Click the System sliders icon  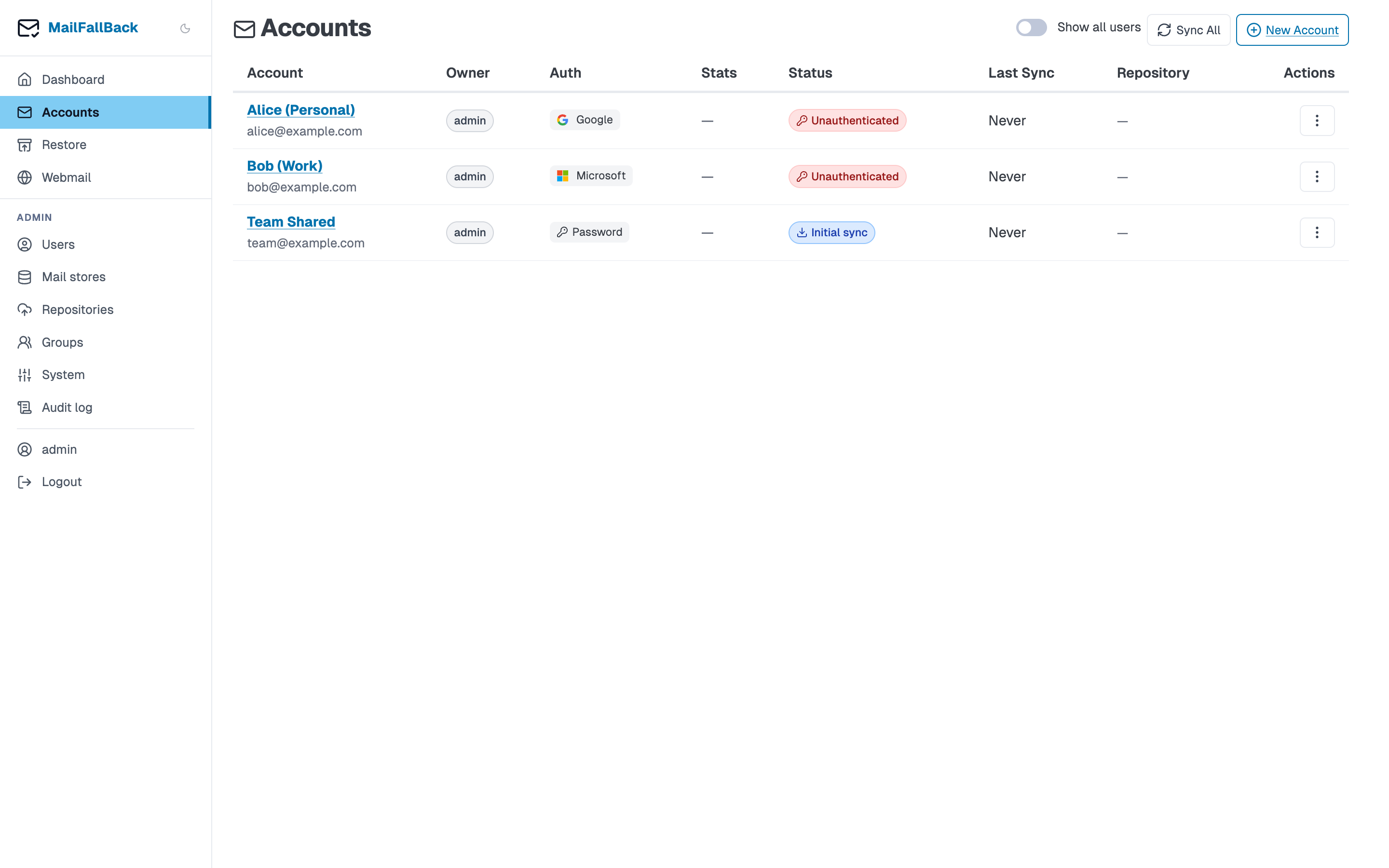pos(25,375)
